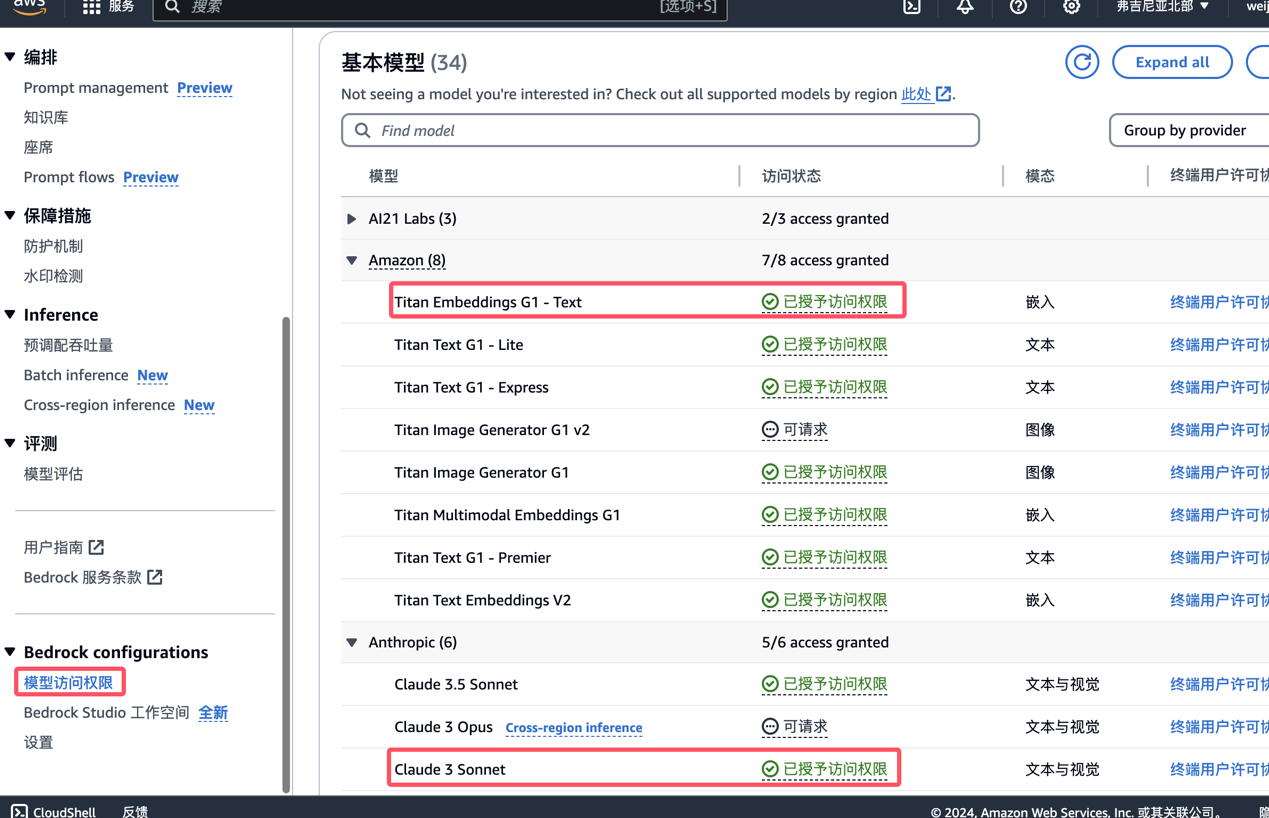Focus the Find model search field
This screenshot has height=818, width=1269.
(660, 130)
